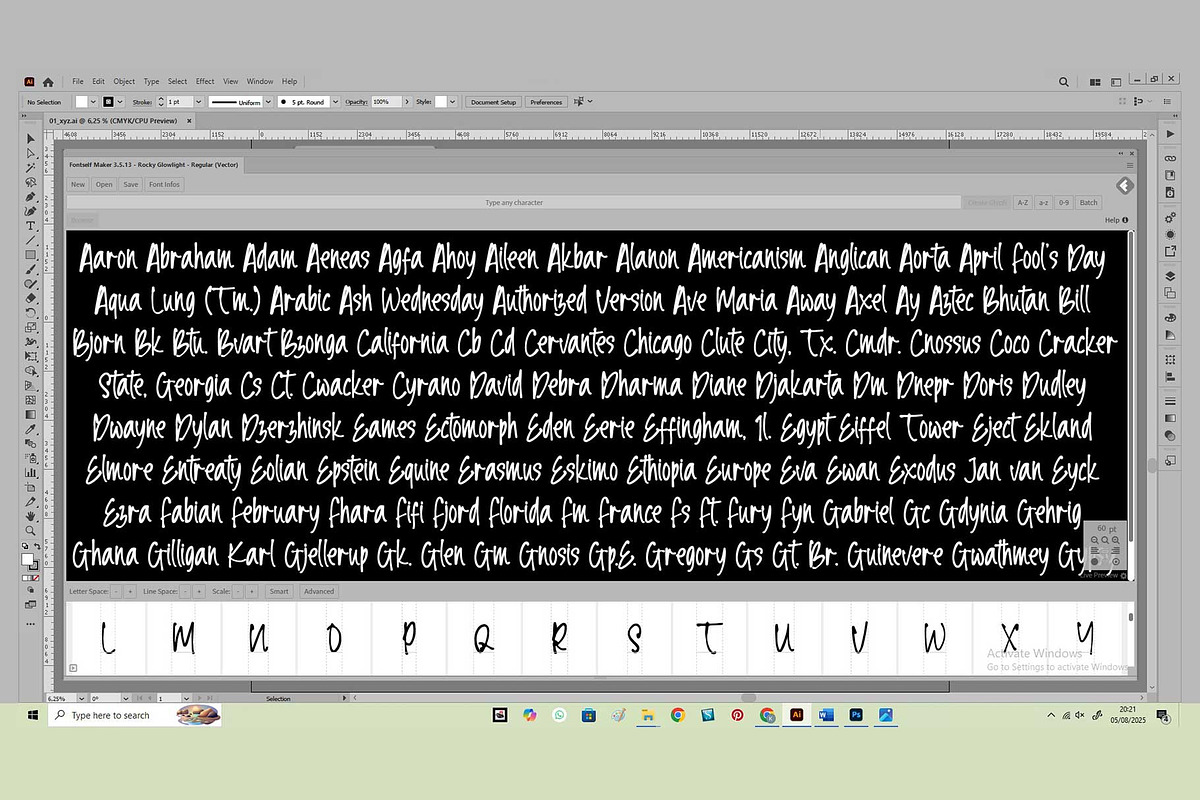1200x800 pixels.
Task: Open the arrange documents dropdown
Action: coord(1095,82)
